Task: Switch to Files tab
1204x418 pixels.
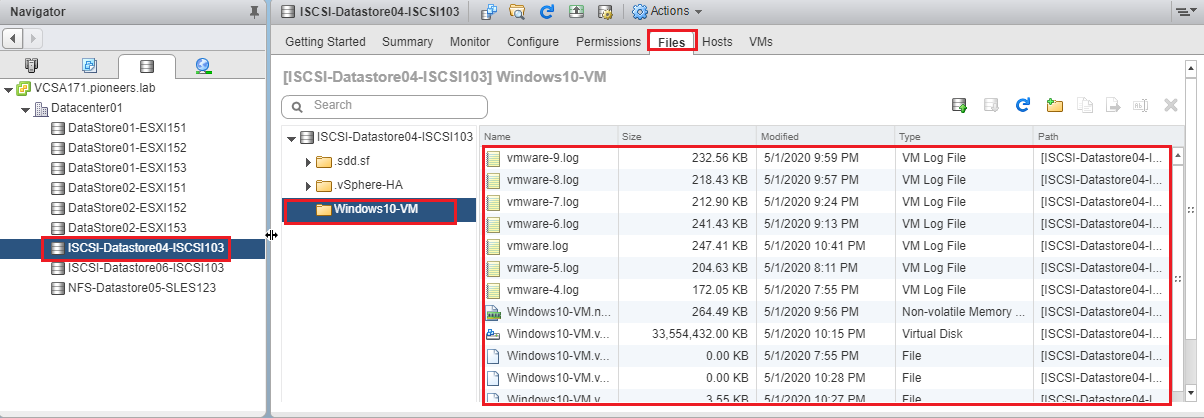Action: click(x=671, y=42)
